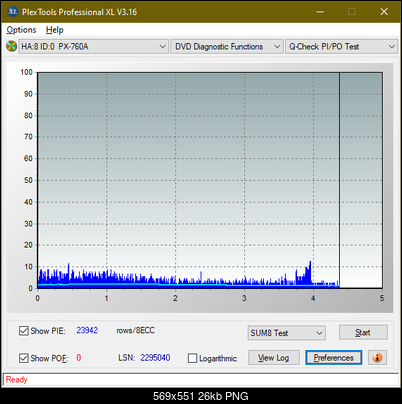
Task: Open the orange info icon button
Action: click(x=377, y=358)
